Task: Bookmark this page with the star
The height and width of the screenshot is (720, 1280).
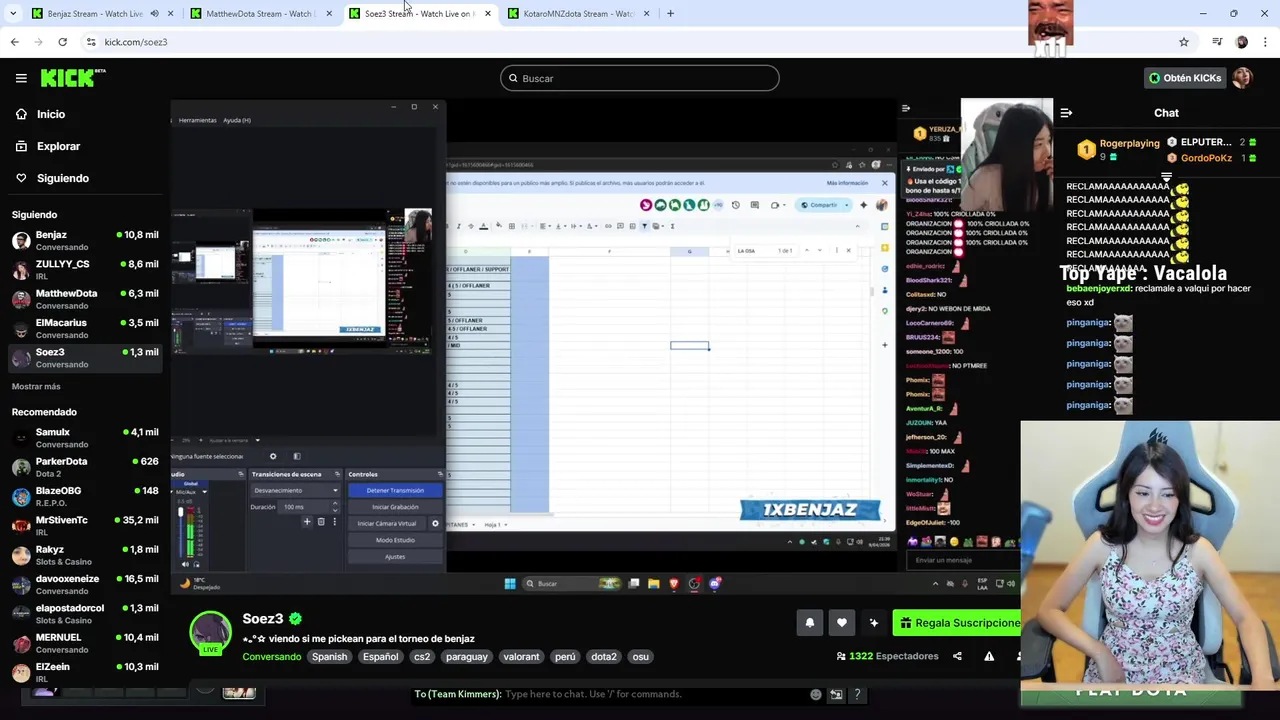Action: (x=1184, y=42)
